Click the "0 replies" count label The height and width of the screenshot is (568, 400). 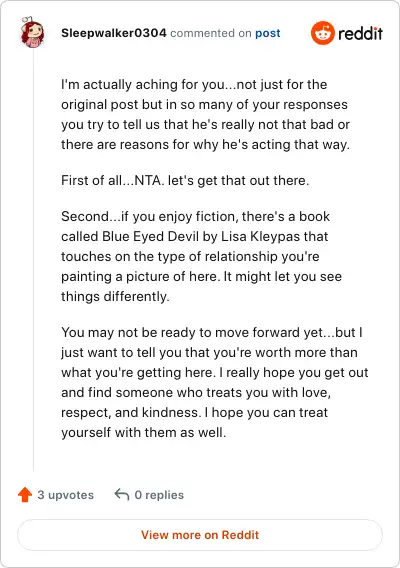159,495
